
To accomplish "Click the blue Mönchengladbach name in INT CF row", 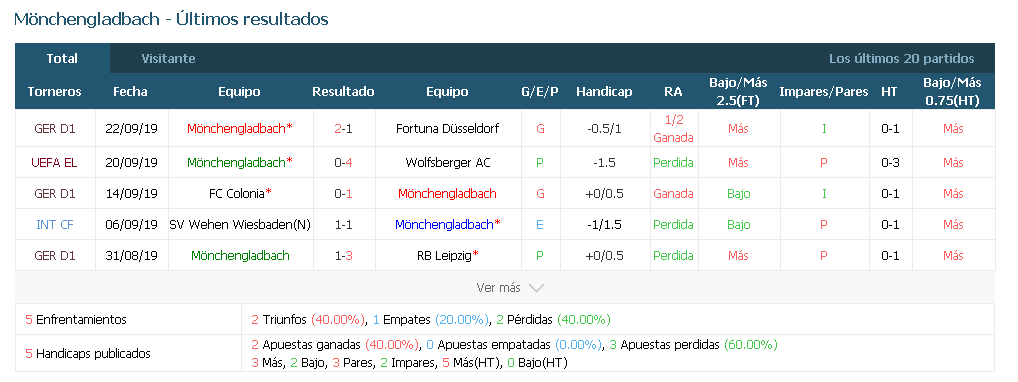I will pyautogui.click(x=447, y=225).
